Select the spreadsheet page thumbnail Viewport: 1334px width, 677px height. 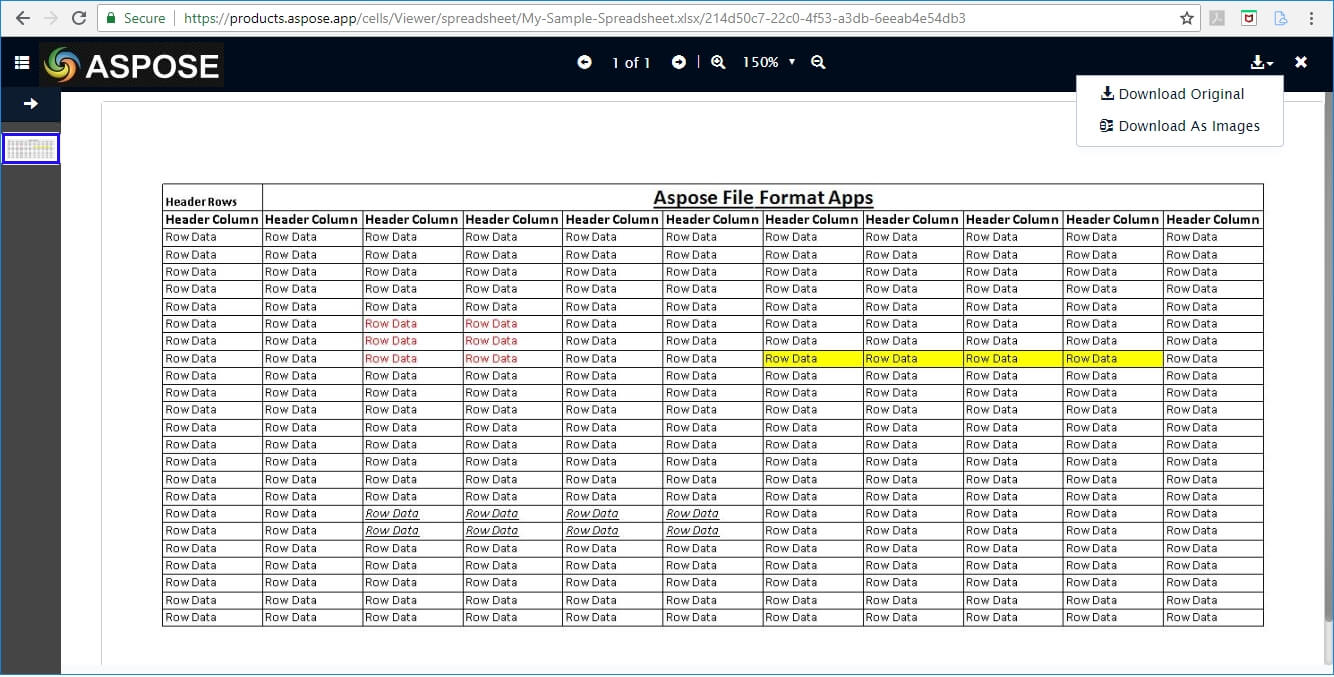pyautogui.click(x=31, y=147)
